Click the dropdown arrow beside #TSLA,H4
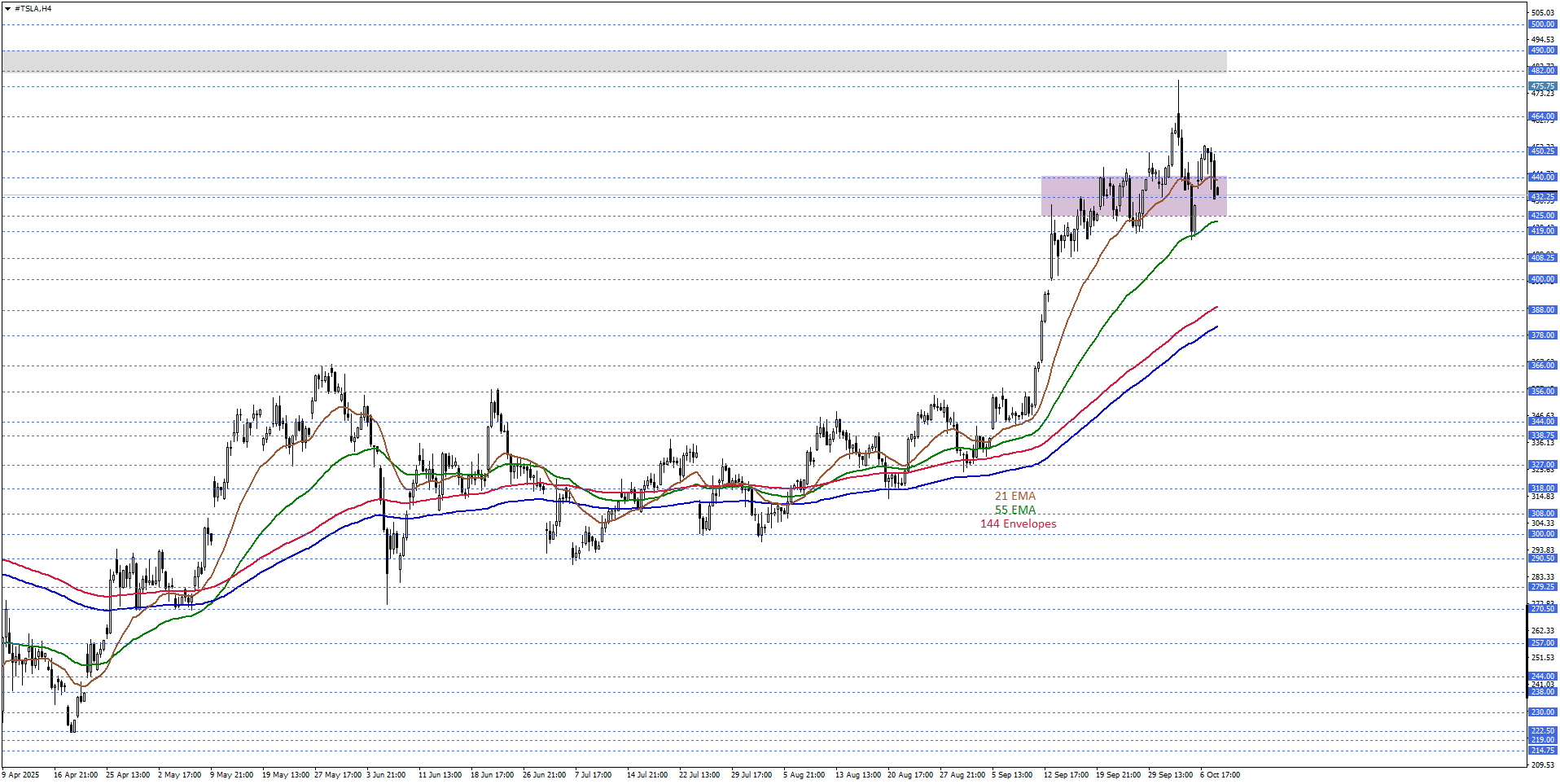Viewport: 1560px width, 784px height. tap(7, 9)
